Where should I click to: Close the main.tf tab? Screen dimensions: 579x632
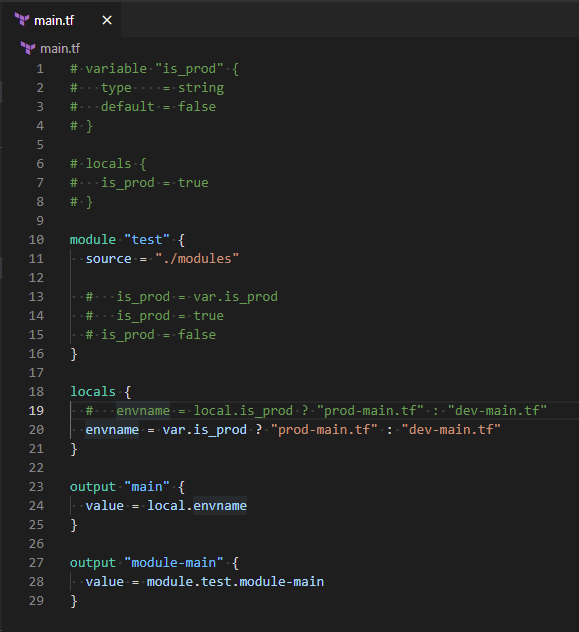[x=107, y=20]
